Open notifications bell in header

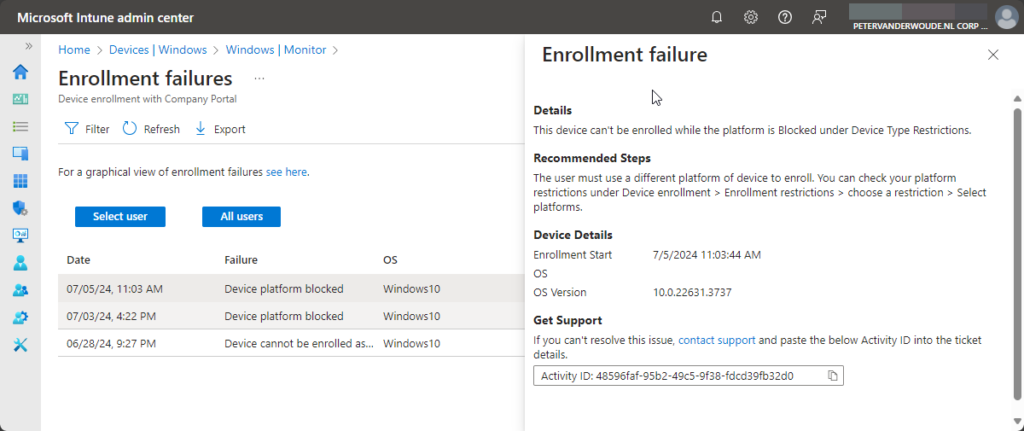point(716,17)
